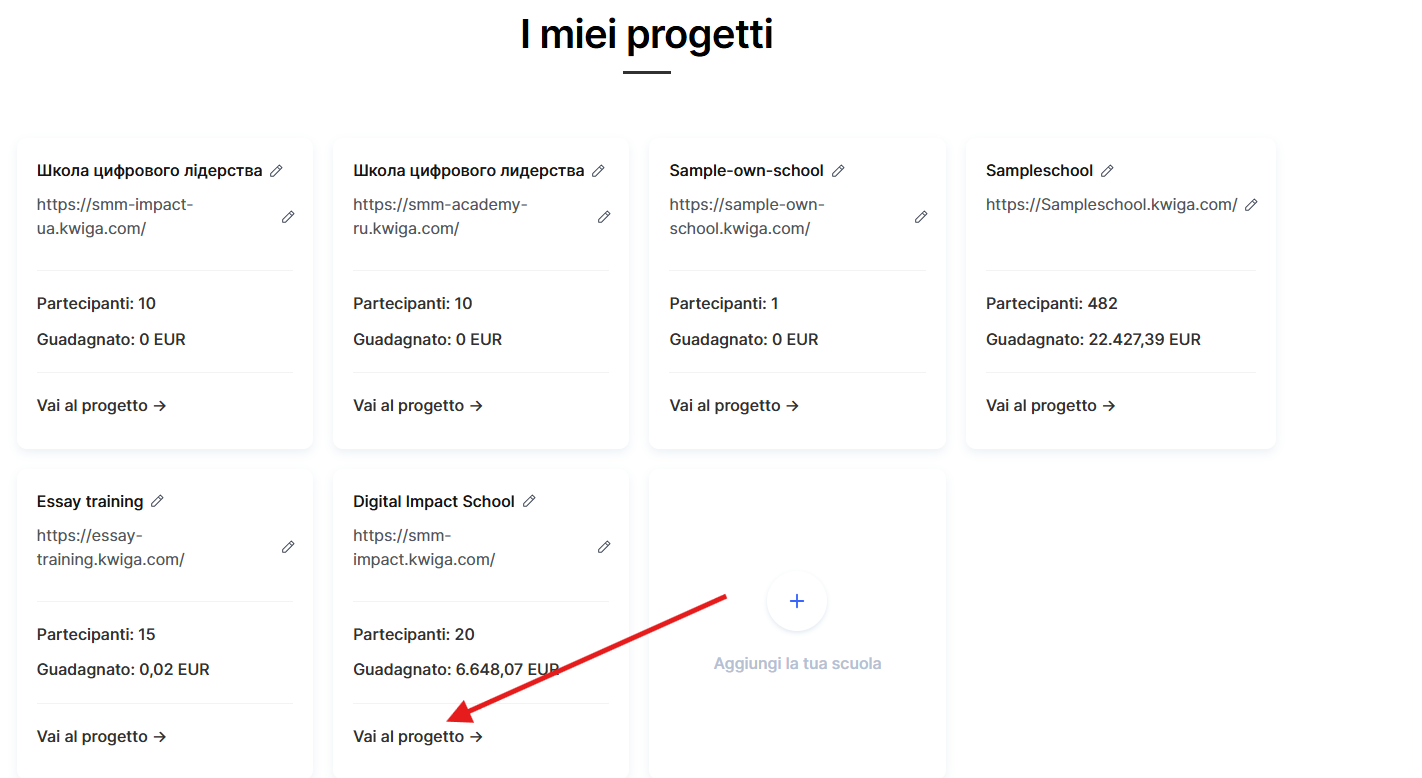Screen dimensions: 1422x778
Task: Click the plus button to add school
Action: (797, 601)
